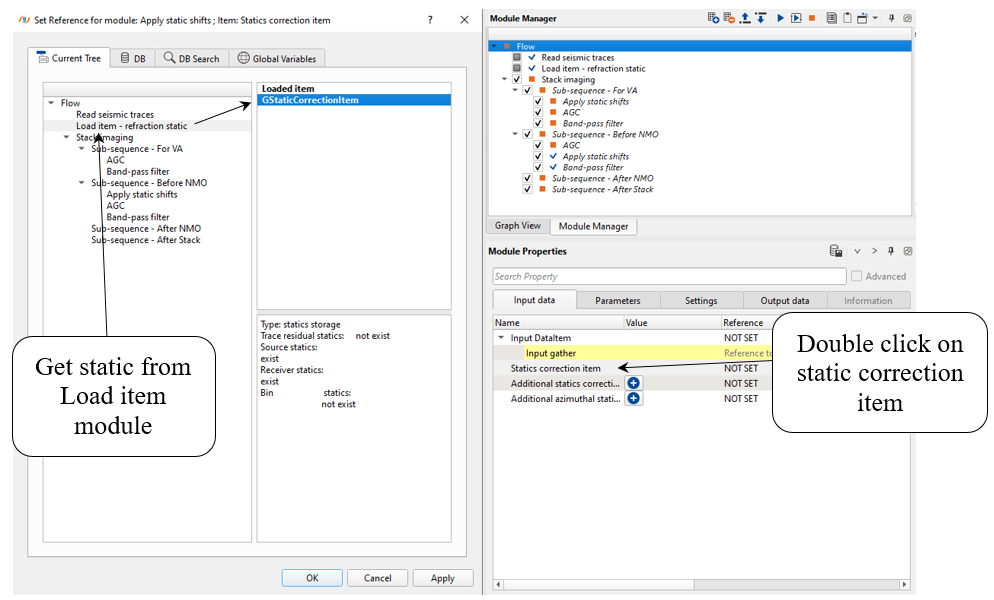
Task: Click the plus icon beside Additional azimuthal statics
Action: click(634, 398)
